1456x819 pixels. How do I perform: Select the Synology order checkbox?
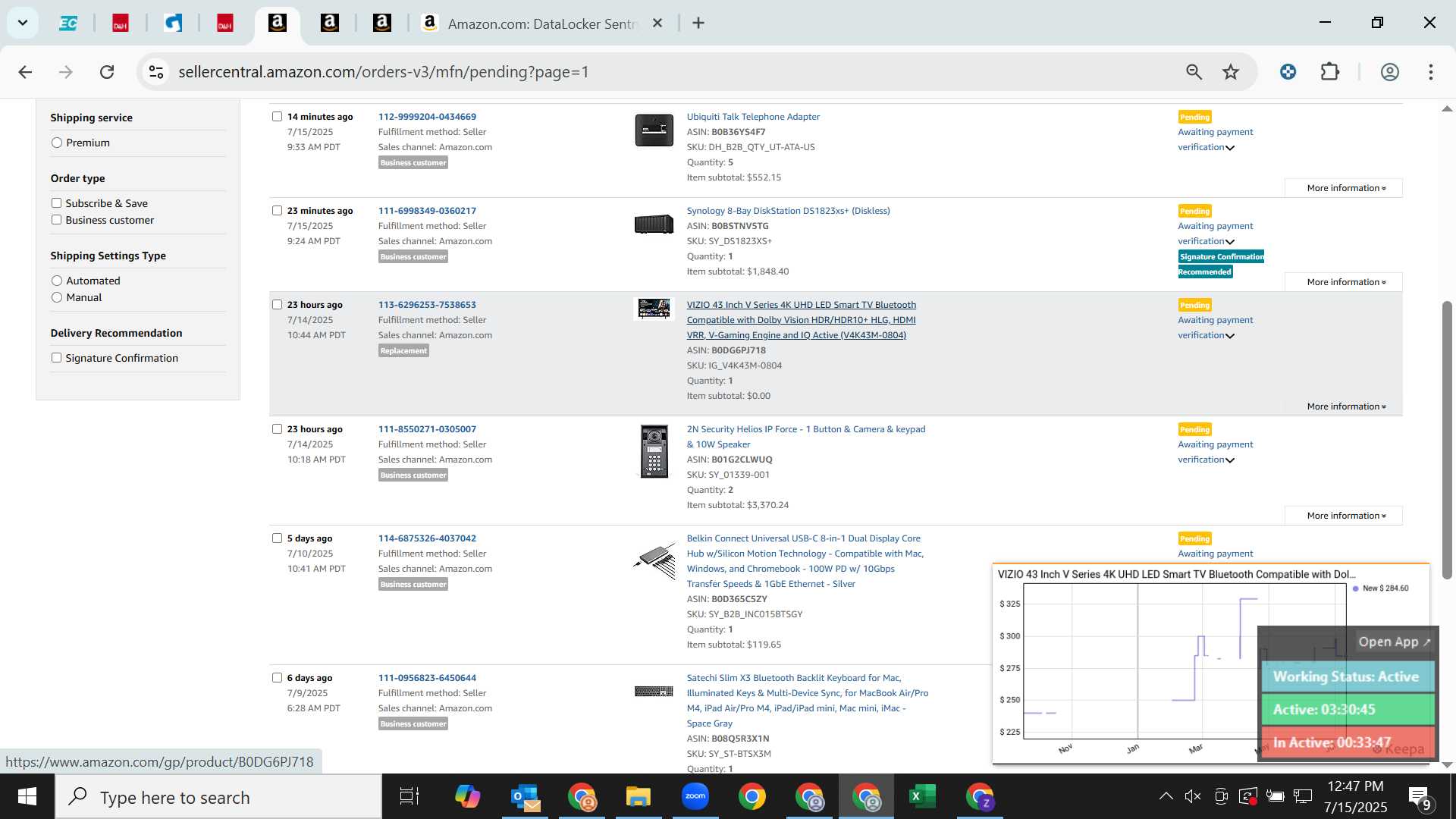(277, 211)
